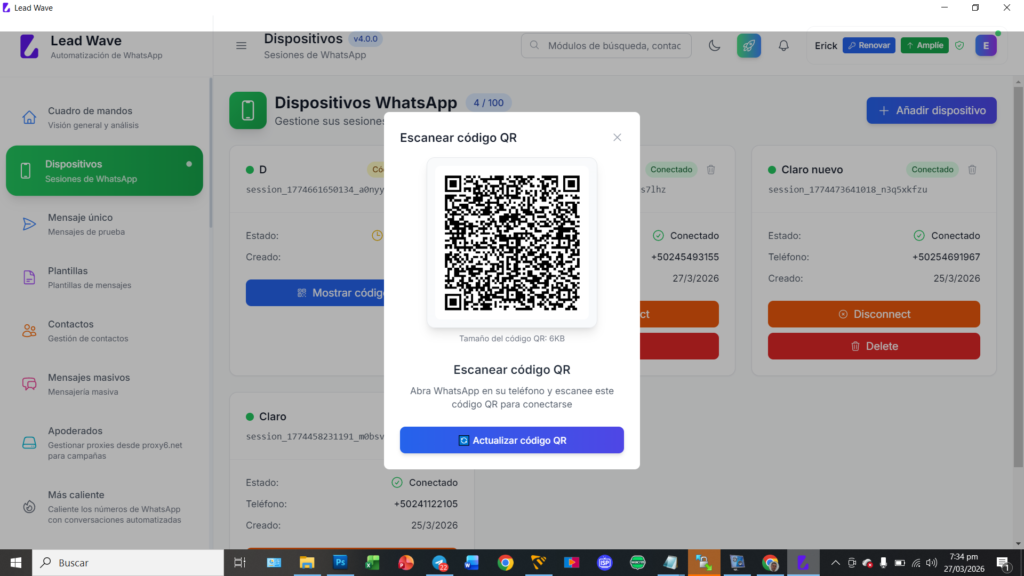Click the QR code image
The height and width of the screenshot is (576, 1024).
(x=512, y=243)
